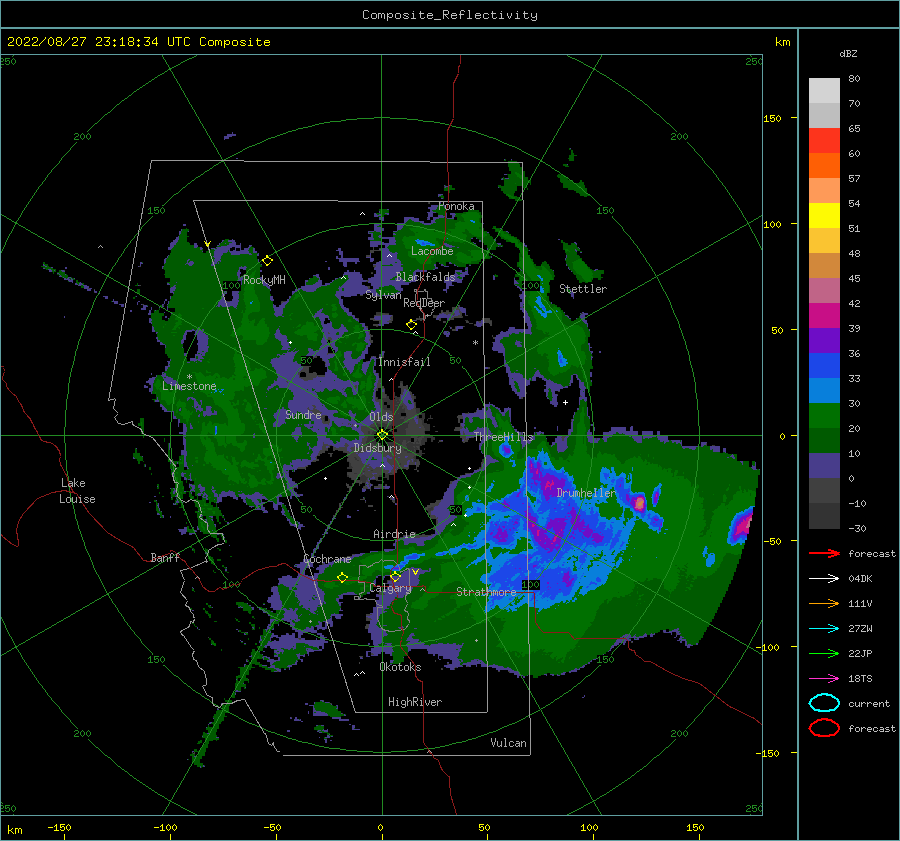Click the dBZ scale heading
The height and width of the screenshot is (841, 900).
848,53
